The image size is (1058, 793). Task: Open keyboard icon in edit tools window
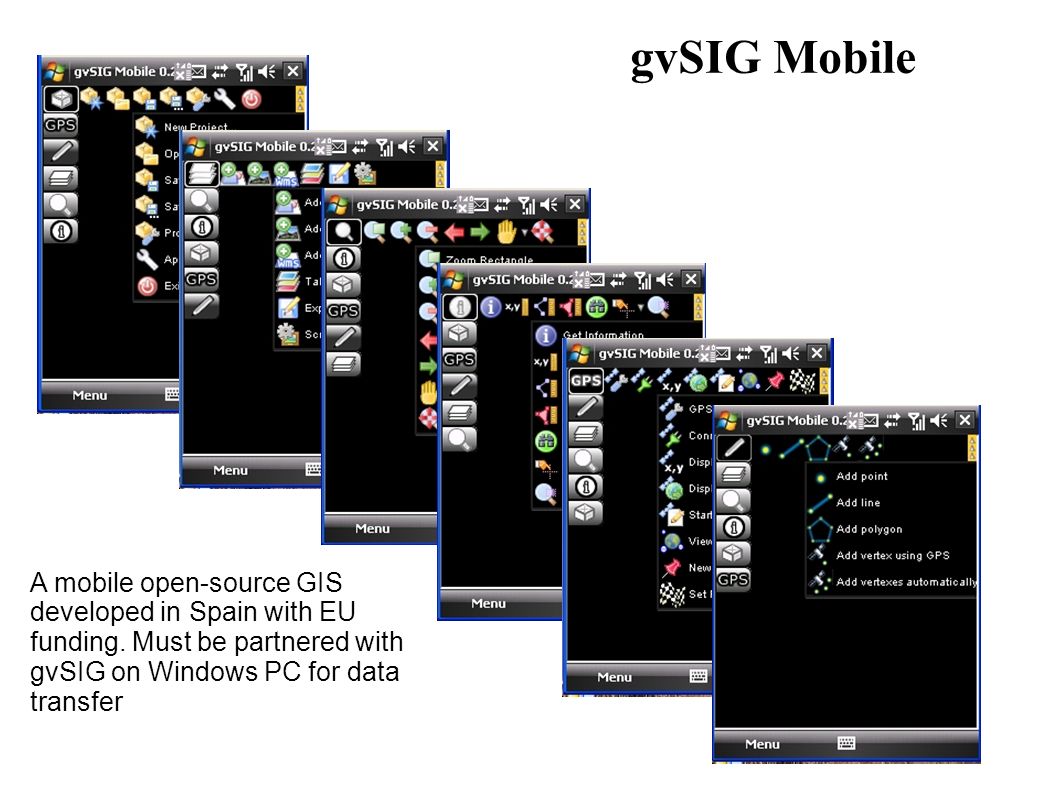coord(846,743)
